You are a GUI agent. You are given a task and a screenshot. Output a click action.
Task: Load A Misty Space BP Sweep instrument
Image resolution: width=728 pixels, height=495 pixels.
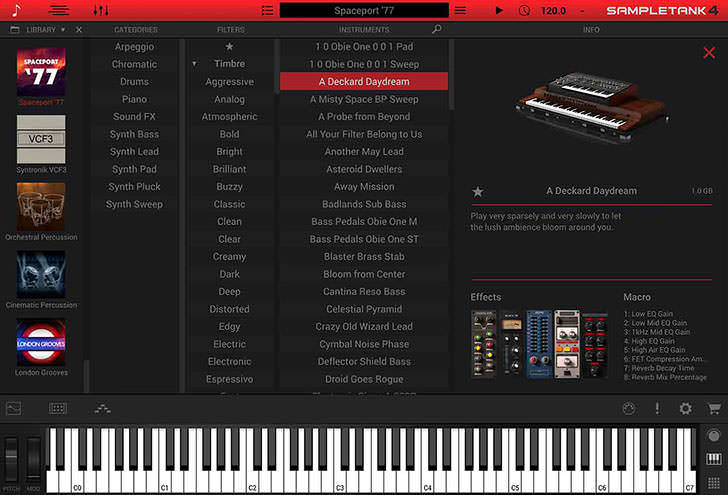tap(364, 99)
